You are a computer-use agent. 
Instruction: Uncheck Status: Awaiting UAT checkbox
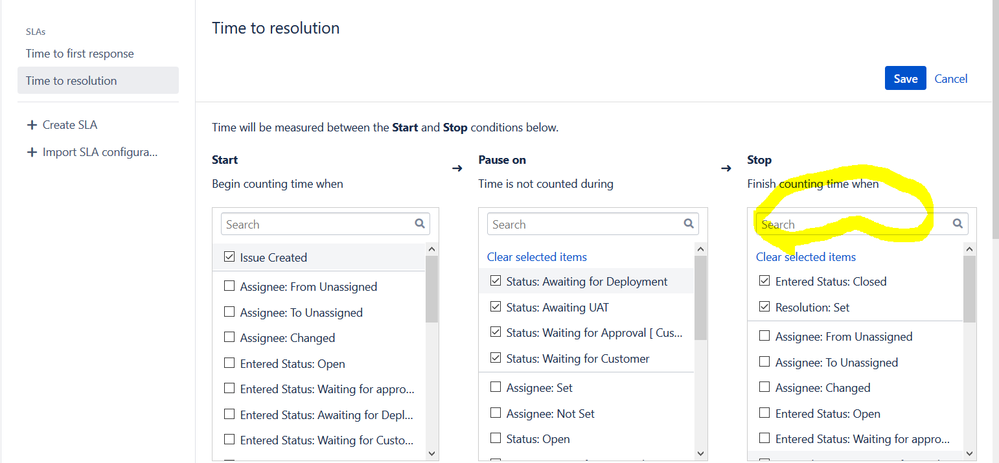tap(496, 307)
